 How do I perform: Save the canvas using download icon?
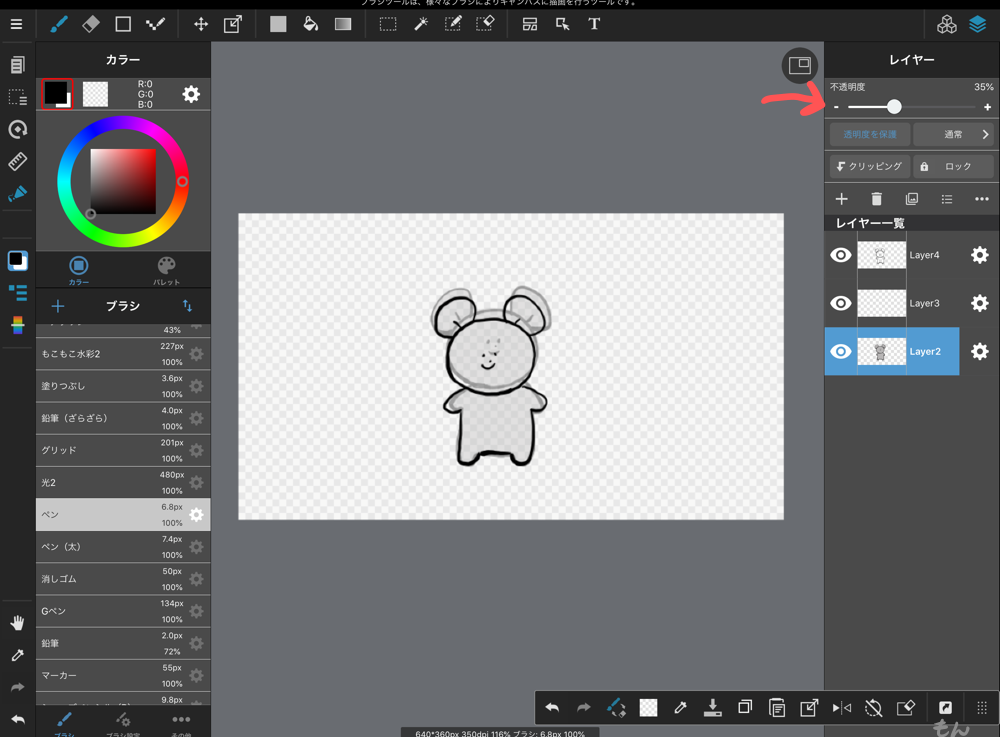(x=712, y=708)
